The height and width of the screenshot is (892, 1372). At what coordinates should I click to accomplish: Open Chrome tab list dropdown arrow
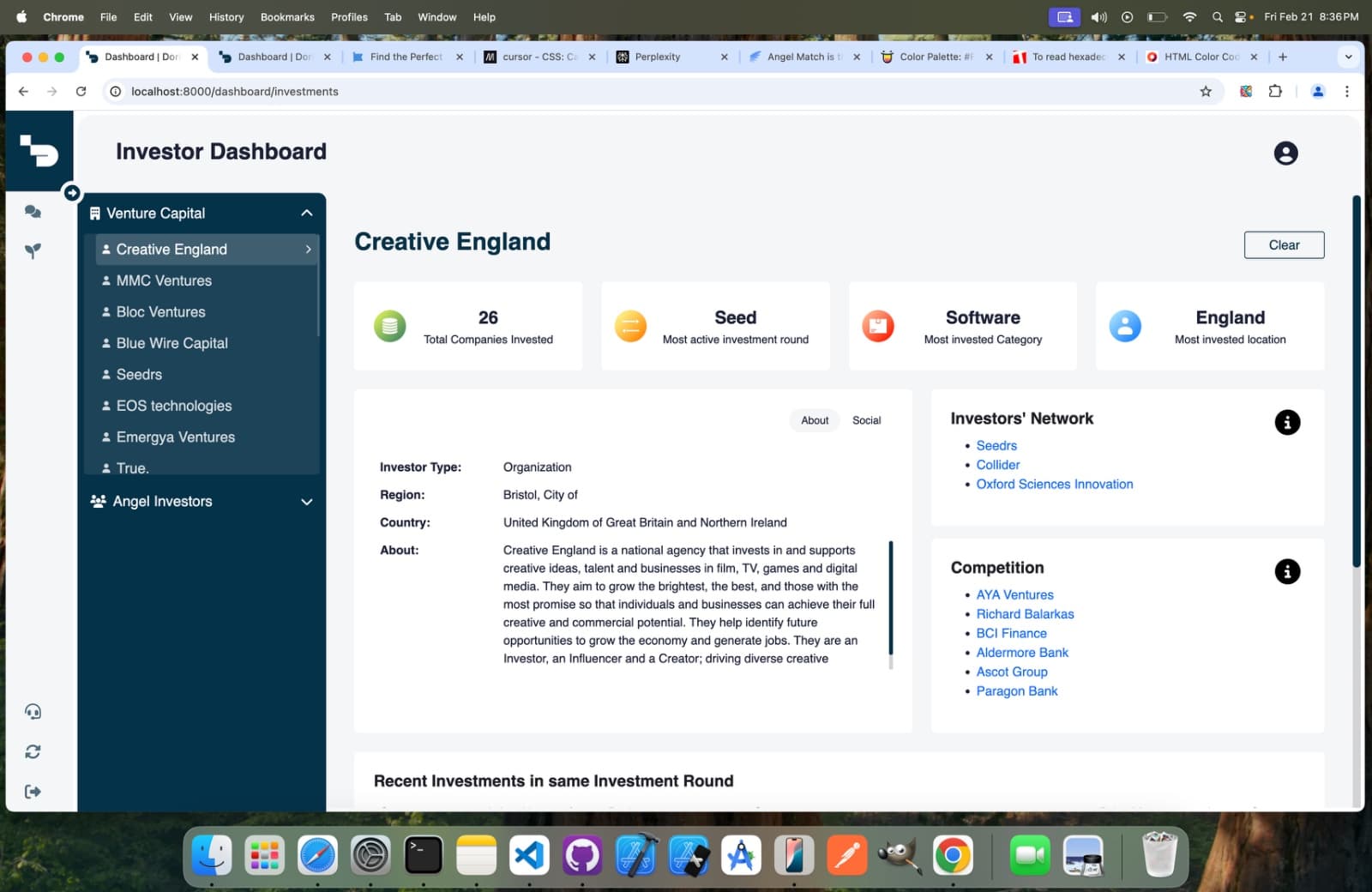click(1348, 57)
